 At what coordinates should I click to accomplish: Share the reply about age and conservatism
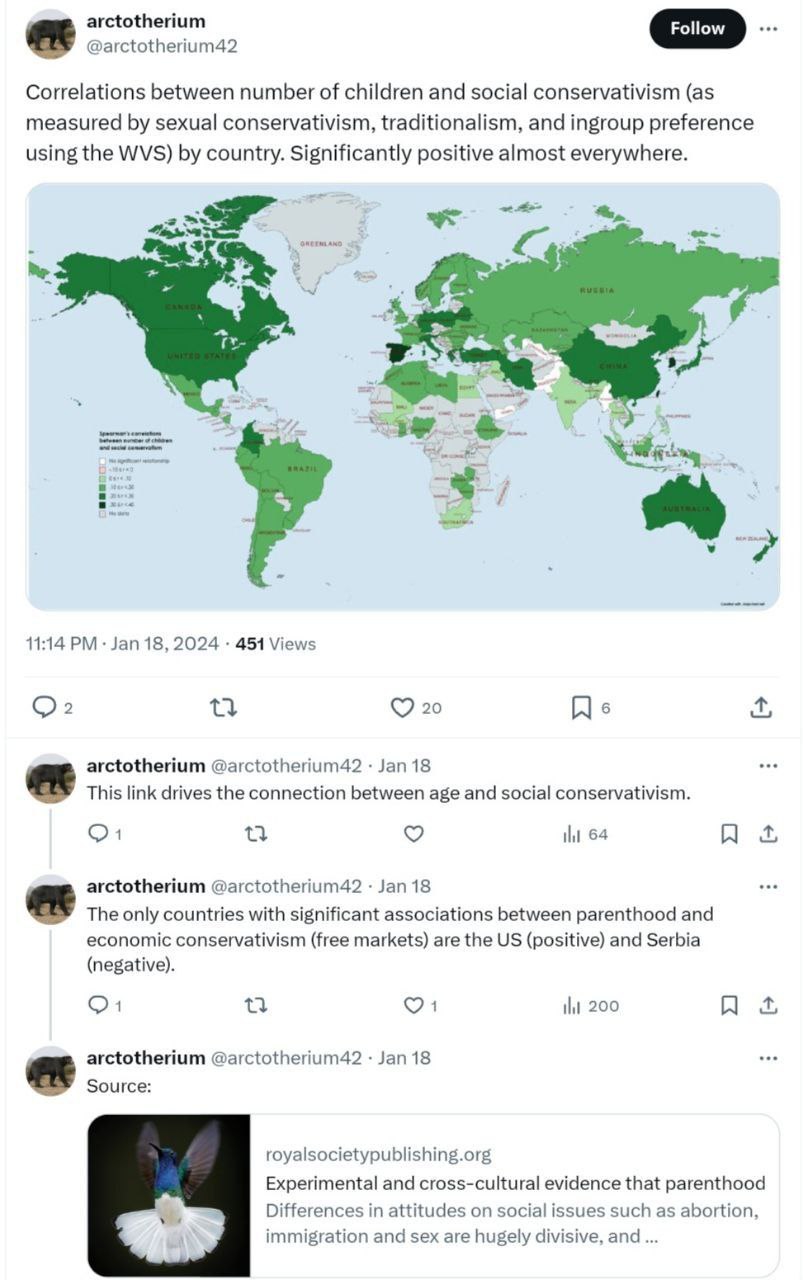768,834
